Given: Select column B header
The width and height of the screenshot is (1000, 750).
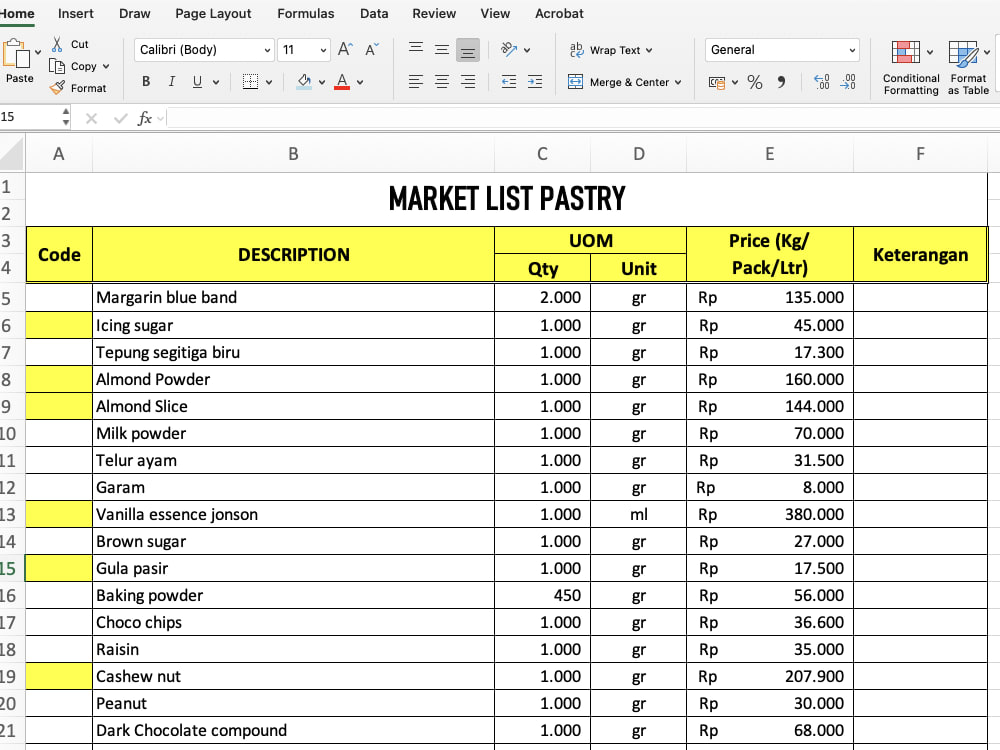Looking at the screenshot, I should click(x=293, y=154).
